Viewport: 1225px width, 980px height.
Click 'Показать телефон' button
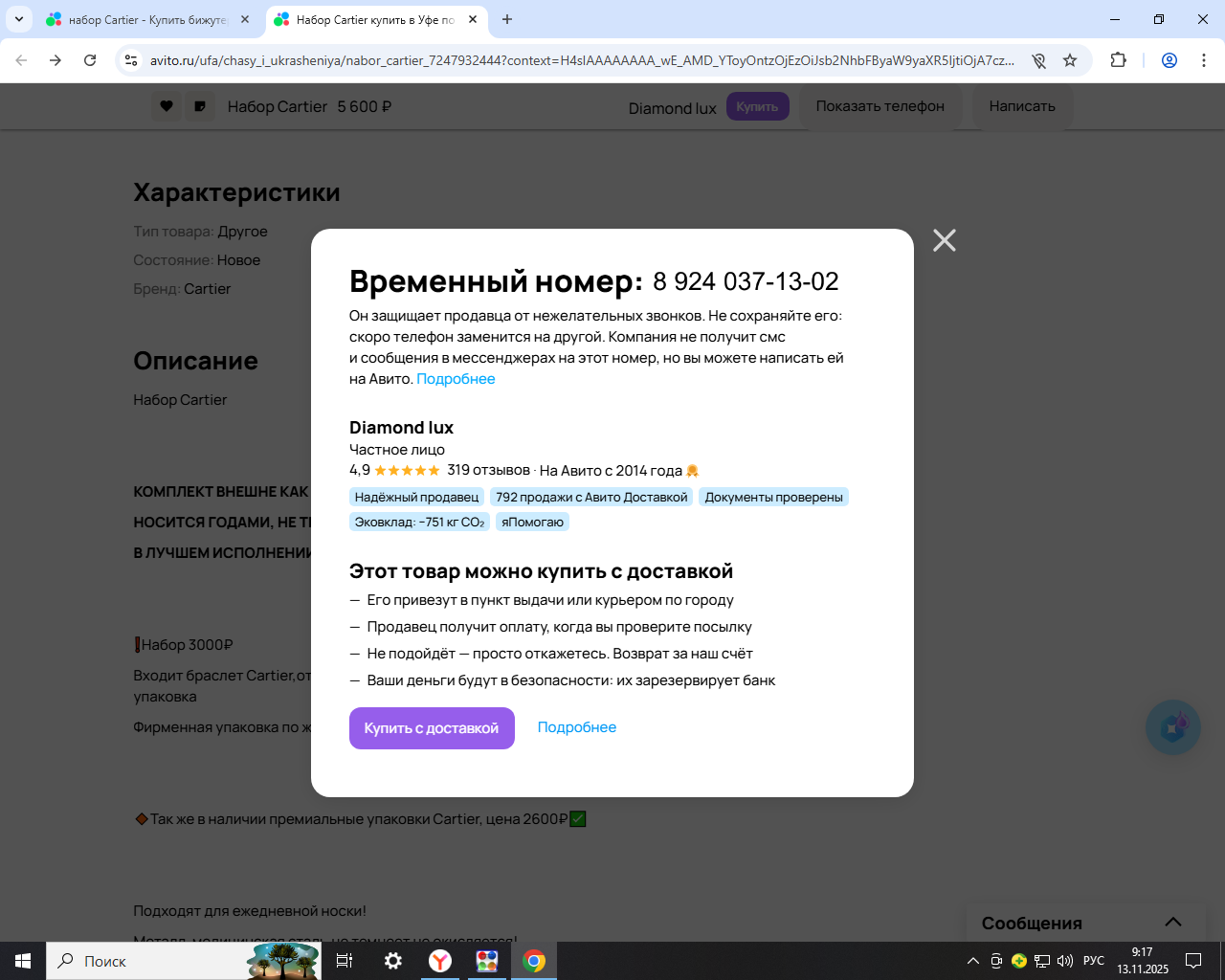coord(880,106)
